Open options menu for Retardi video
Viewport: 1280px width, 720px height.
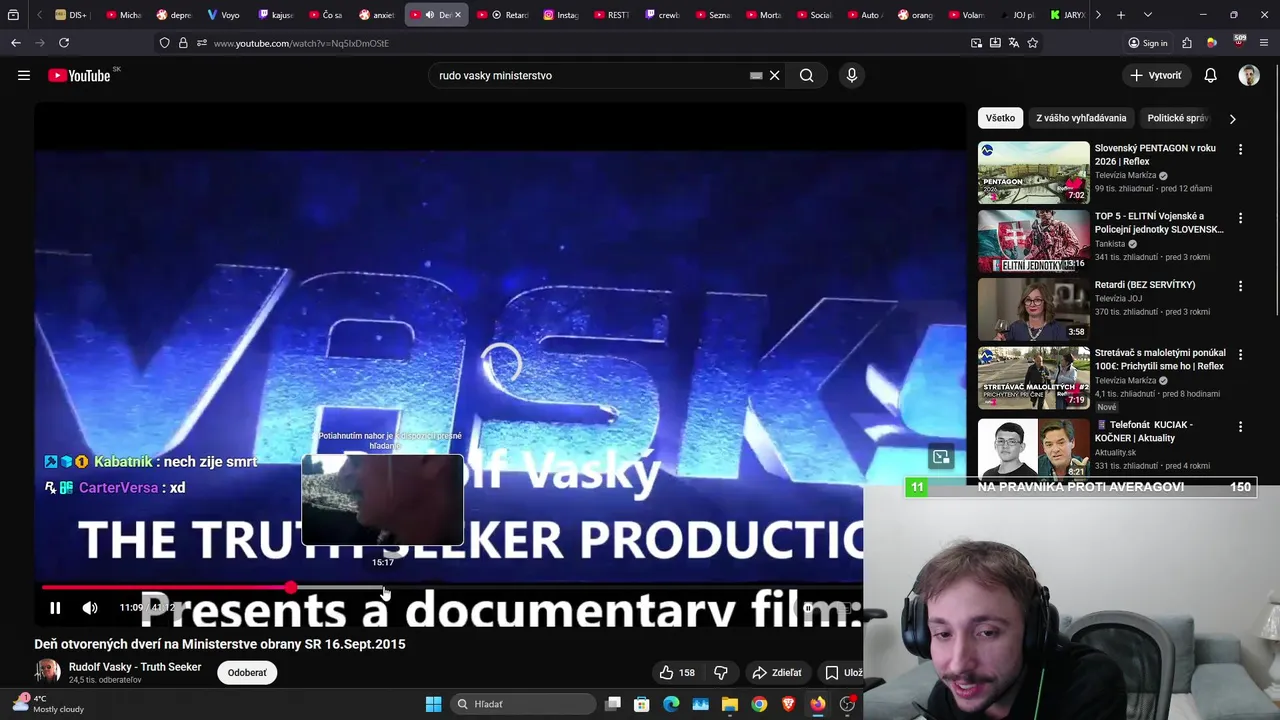tap(1240, 286)
